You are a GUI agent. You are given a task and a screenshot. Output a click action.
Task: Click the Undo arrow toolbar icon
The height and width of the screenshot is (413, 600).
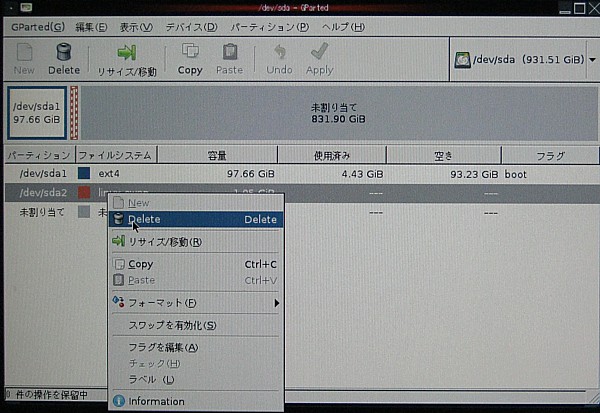click(x=280, y=52)
